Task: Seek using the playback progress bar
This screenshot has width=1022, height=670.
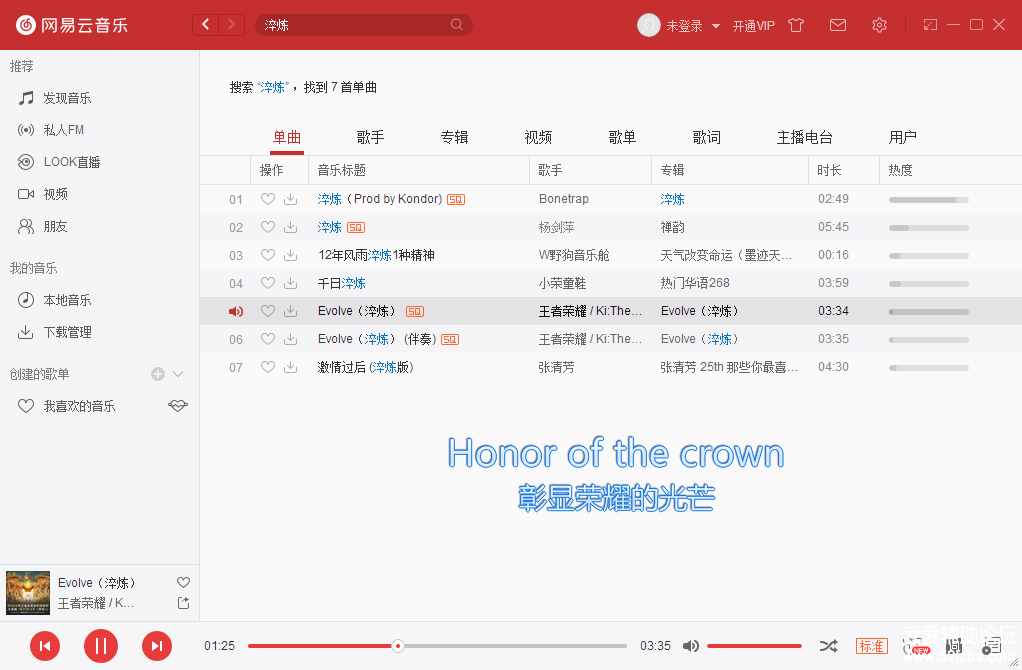Action: [x=437, y=646]
